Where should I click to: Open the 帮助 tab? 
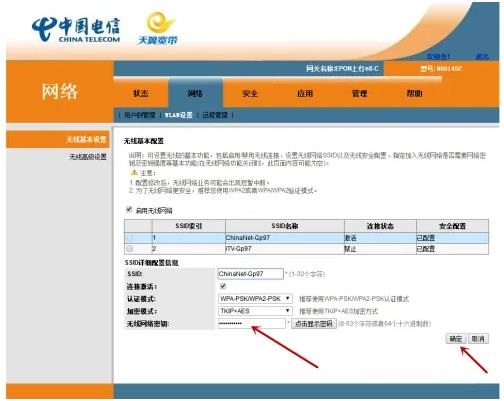point(414,93)
